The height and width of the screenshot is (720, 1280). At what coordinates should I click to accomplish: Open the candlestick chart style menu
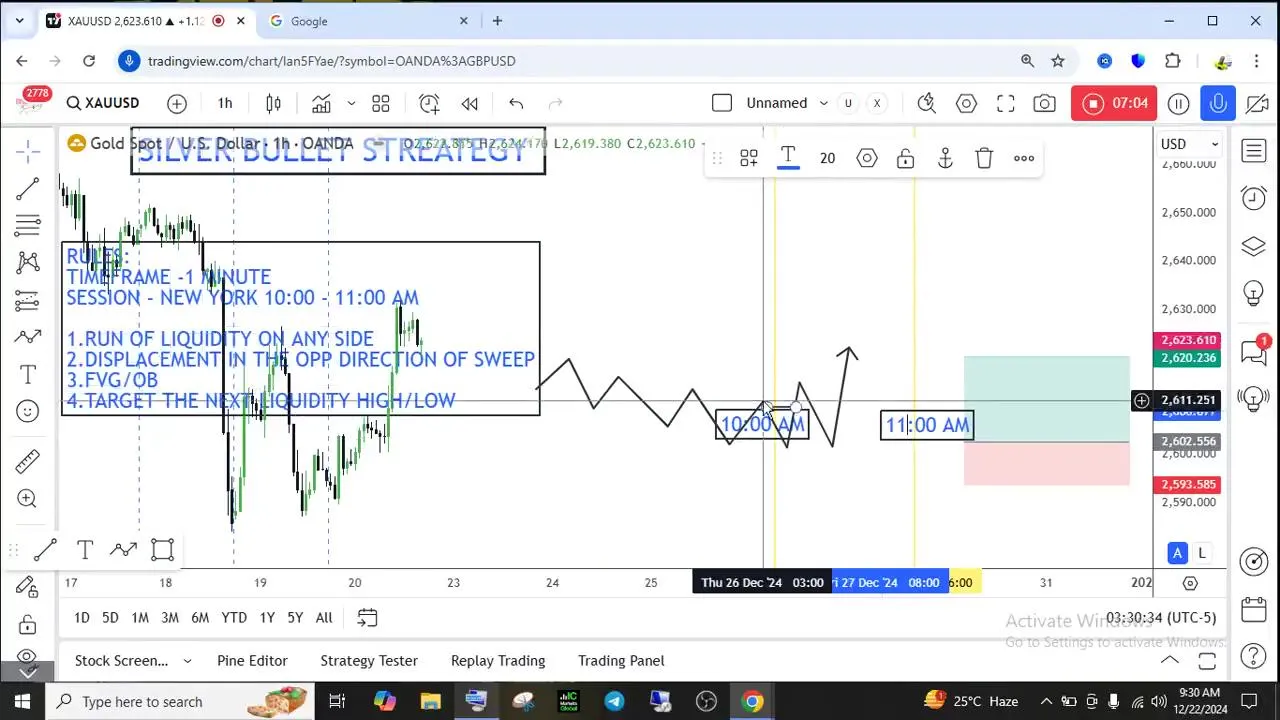(273, 103)
